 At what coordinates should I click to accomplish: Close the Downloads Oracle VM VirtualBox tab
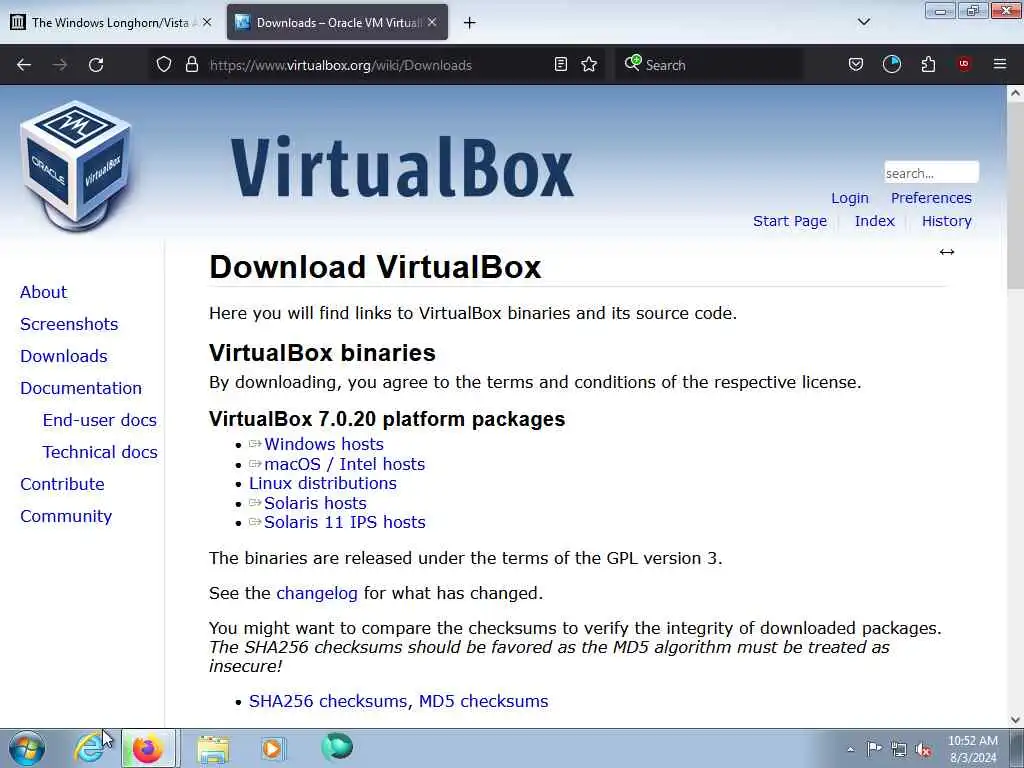pos(432,22)
